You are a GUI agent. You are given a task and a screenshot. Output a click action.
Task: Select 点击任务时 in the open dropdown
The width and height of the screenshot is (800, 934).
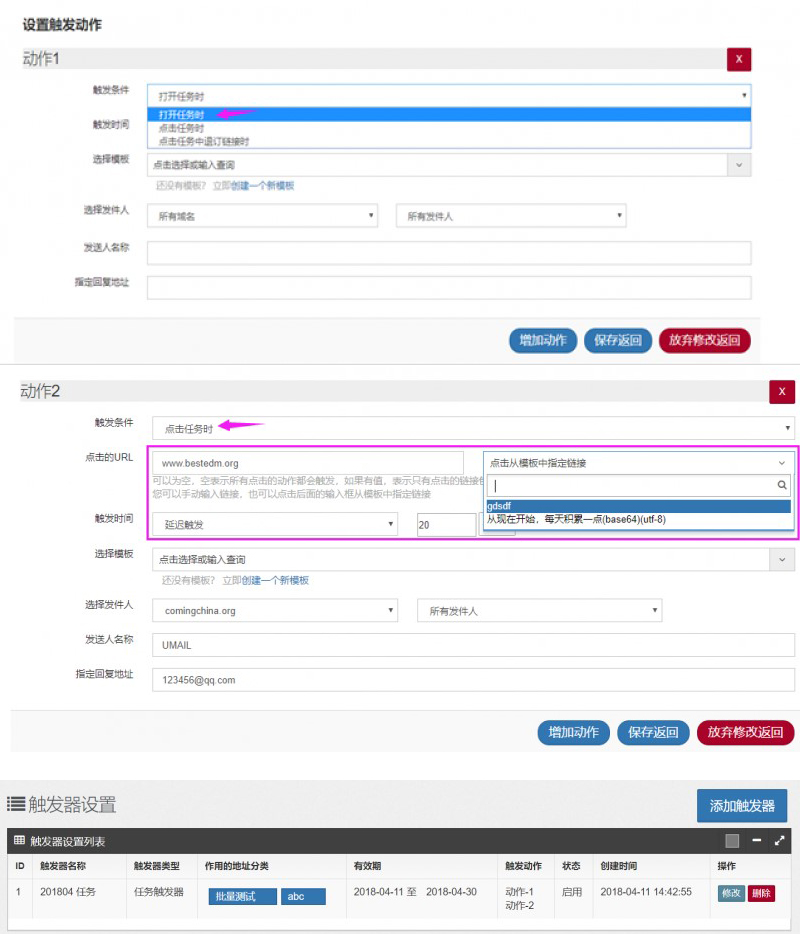click(x=181, y=128)
